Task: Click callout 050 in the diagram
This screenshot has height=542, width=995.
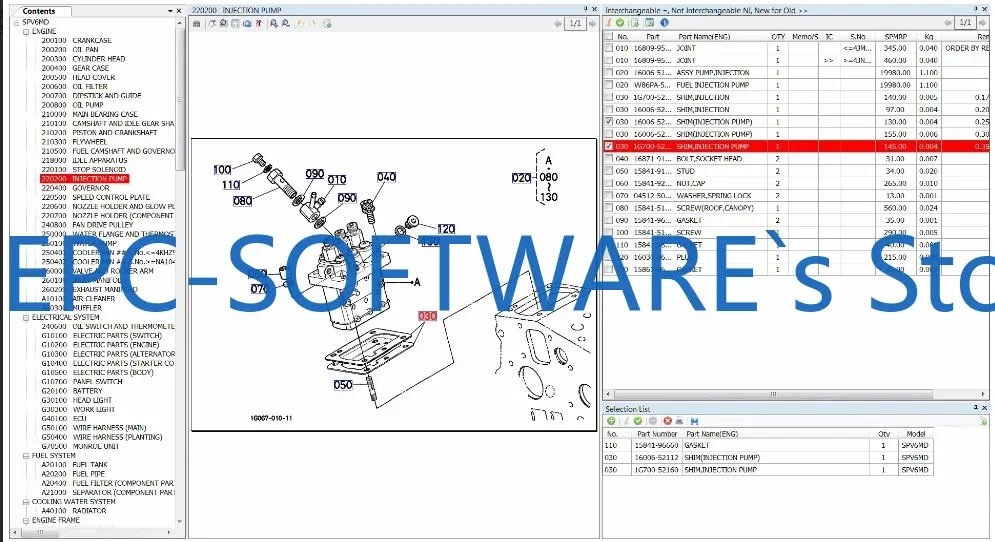Action: click(343, 385)
